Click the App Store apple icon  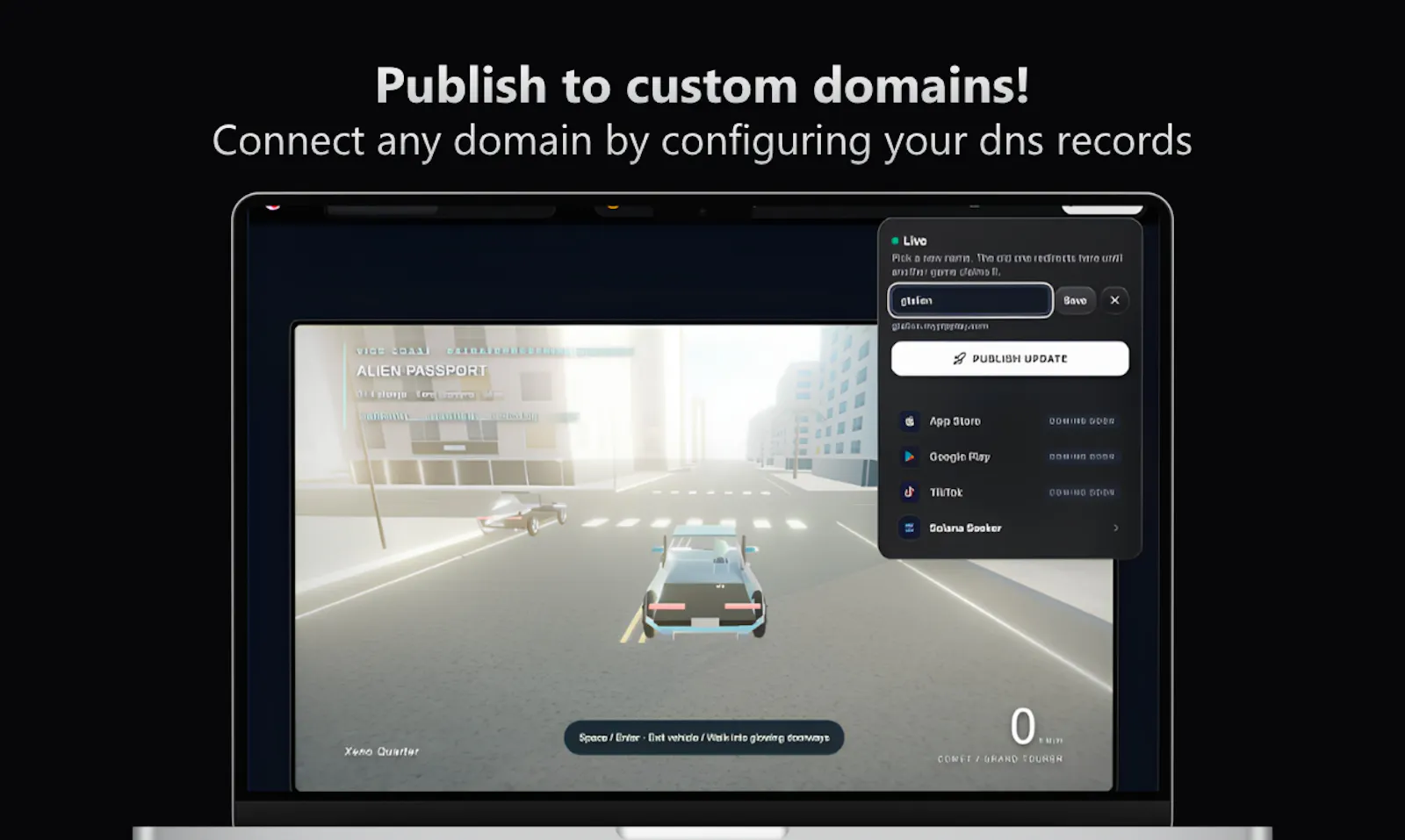[x=910, y=421]
